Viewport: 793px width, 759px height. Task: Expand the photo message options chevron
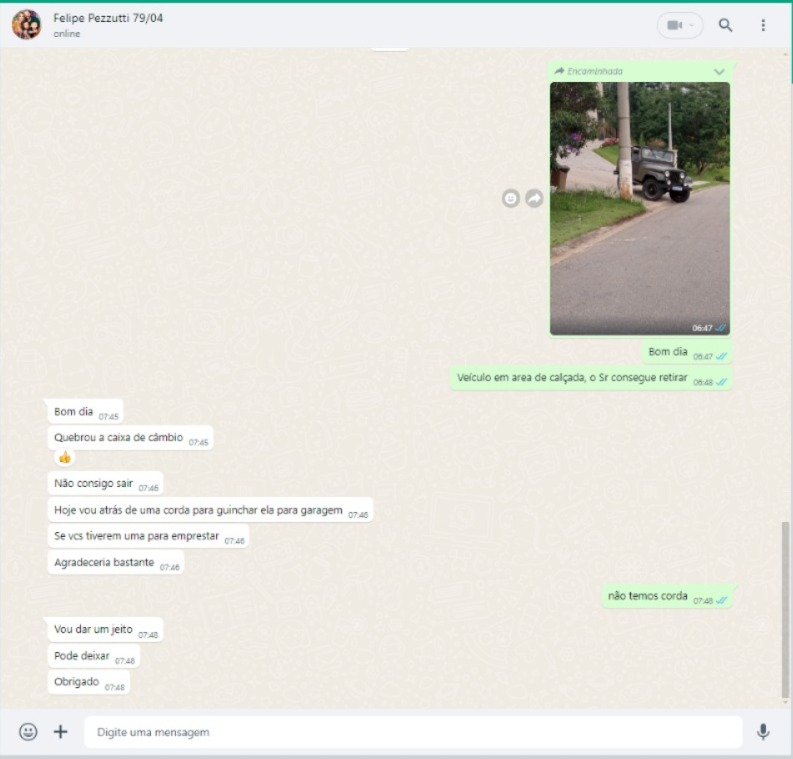718,72
